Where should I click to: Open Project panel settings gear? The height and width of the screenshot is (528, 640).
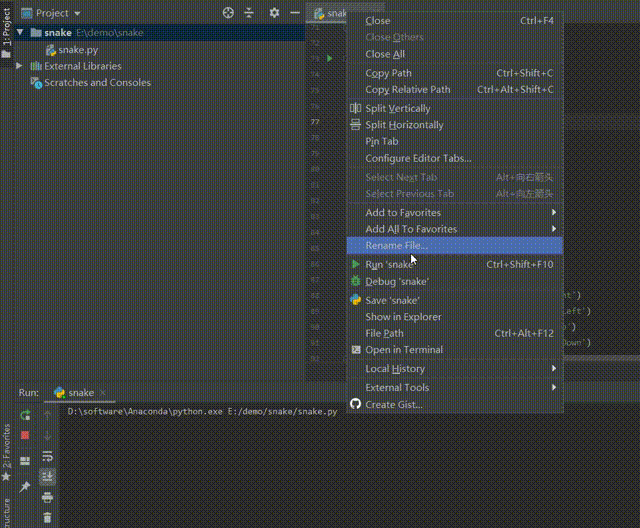coord(274,13)
